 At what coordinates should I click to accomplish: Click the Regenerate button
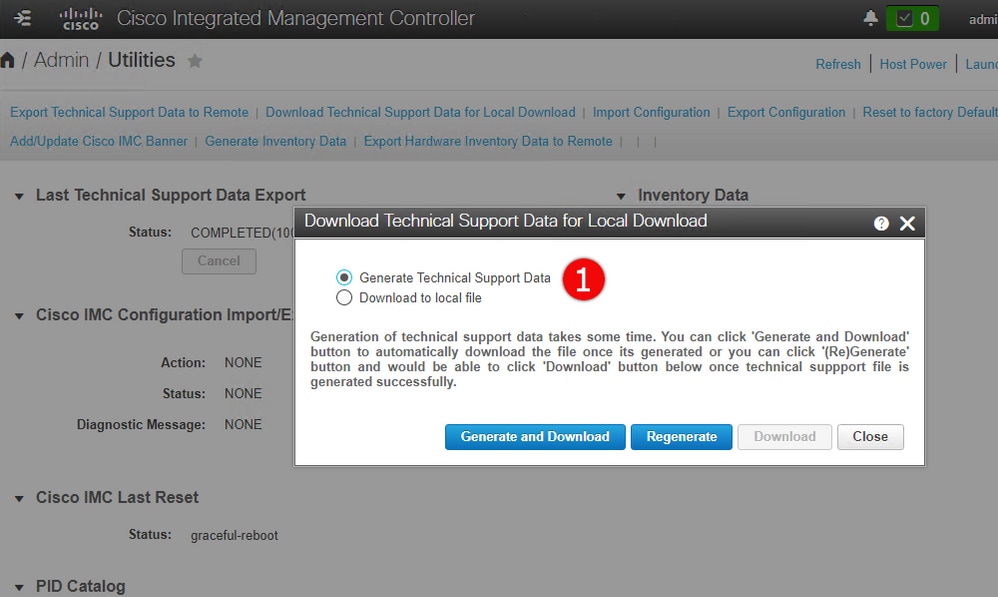pyautogui.click(x=682, y=437)
